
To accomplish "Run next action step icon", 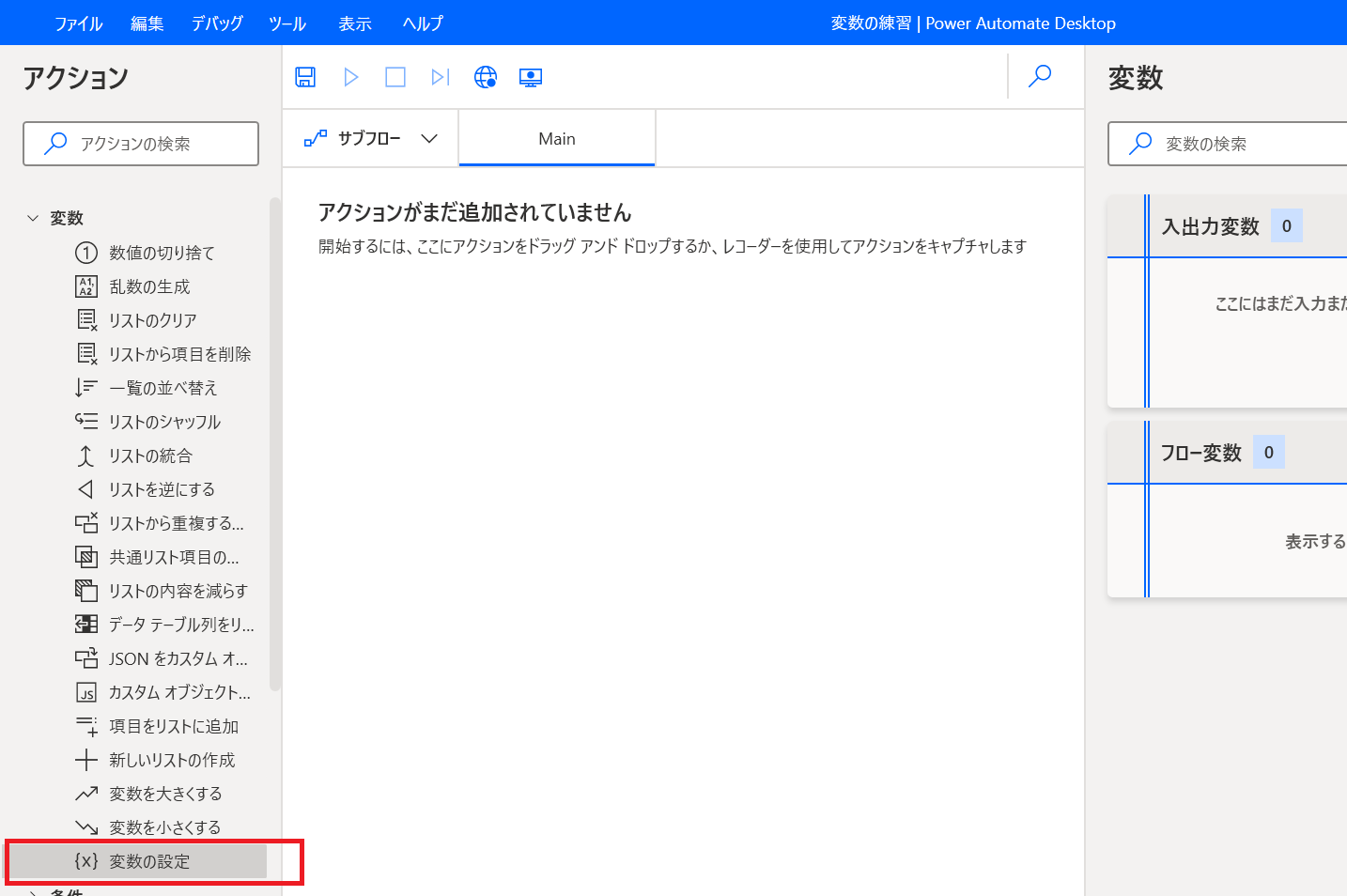I will tap(441, 77).
